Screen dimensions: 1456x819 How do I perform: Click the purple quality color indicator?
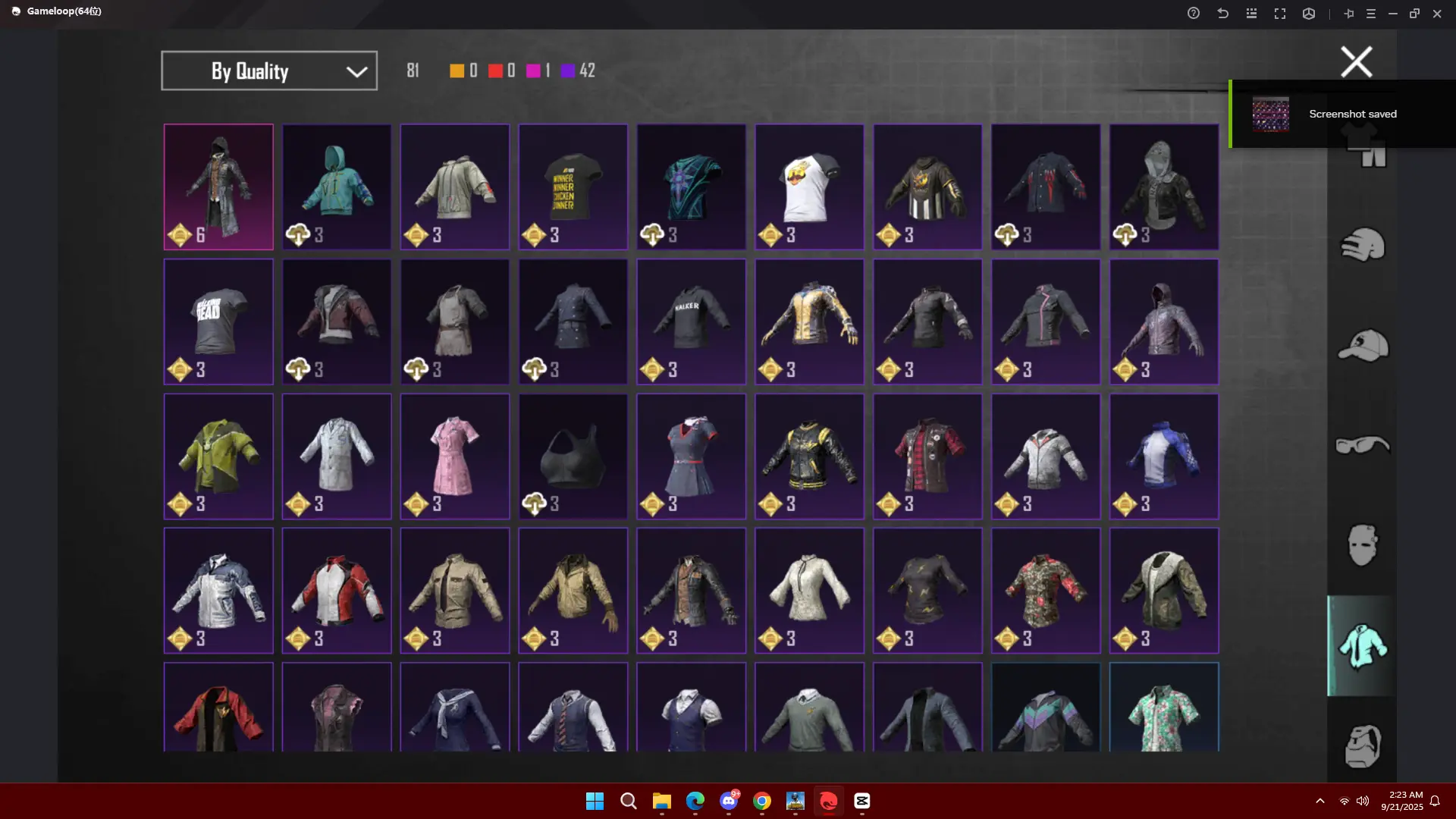pyautogui.click(x=568, y=71)
